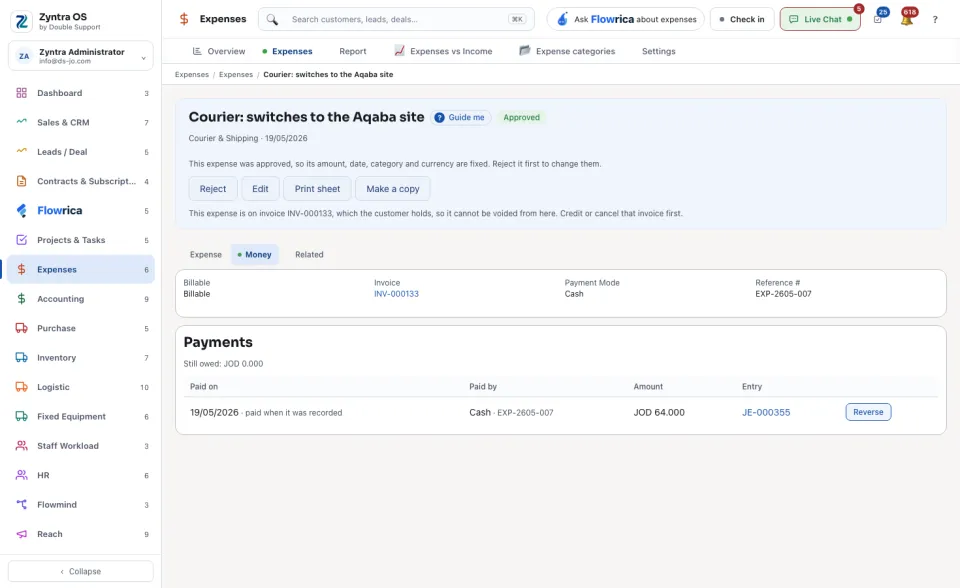This screenshot has width=960, height=588.
Task: Click the Check in button
Action: (x=742, y=20)
